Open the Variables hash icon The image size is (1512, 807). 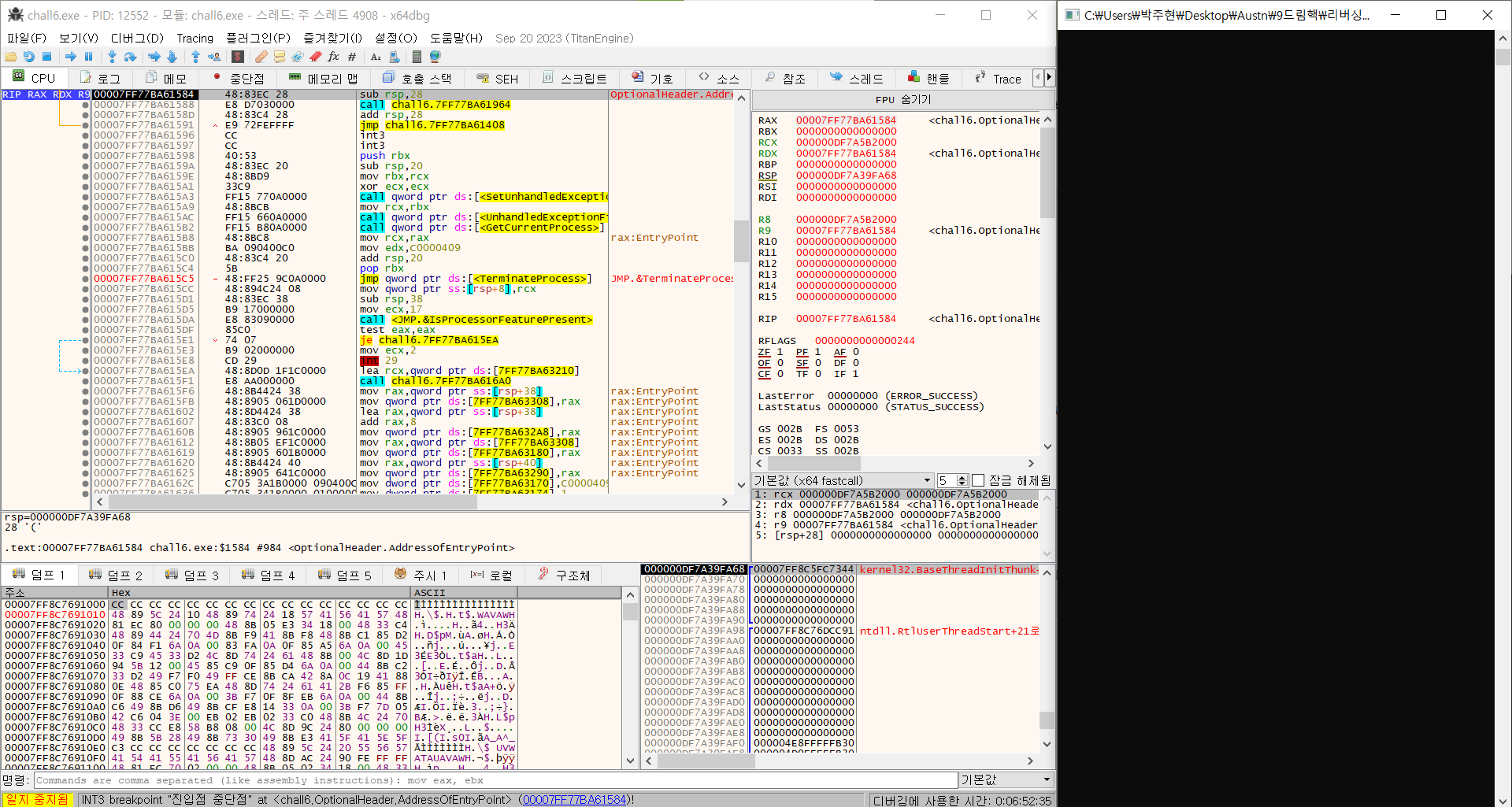[352, 57]
